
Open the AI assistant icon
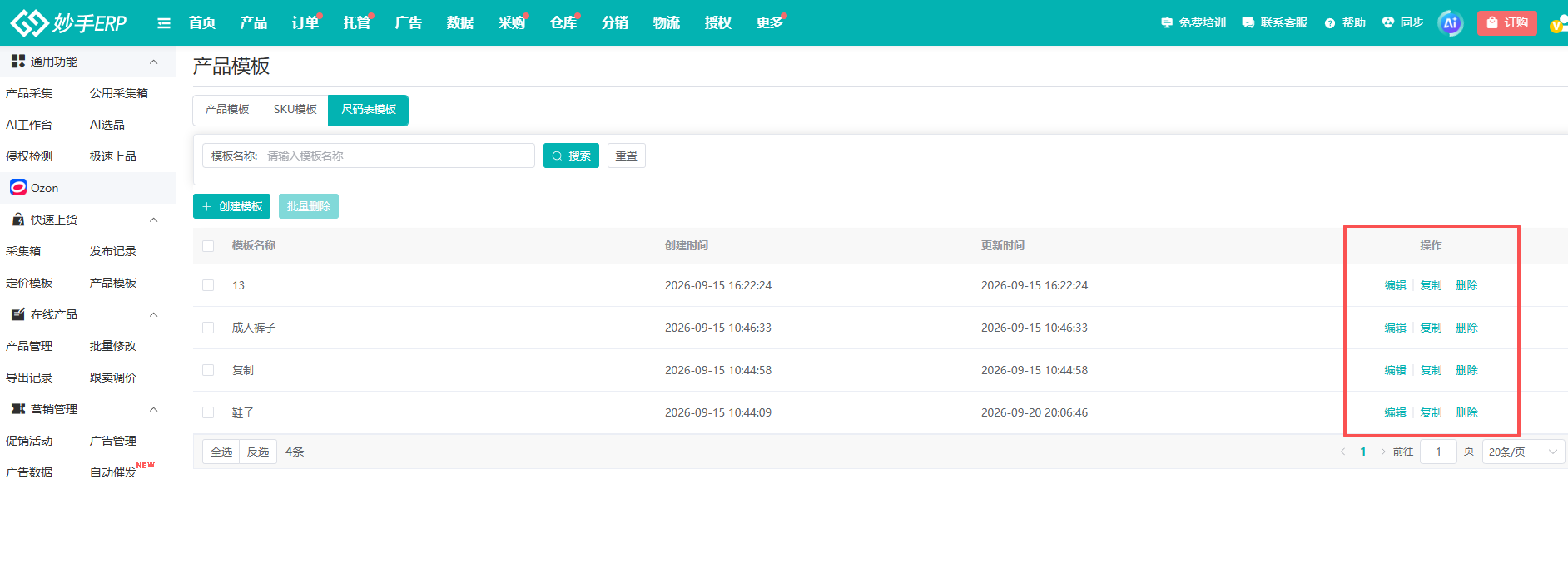pyautogui.click(x=1450, y=23)
